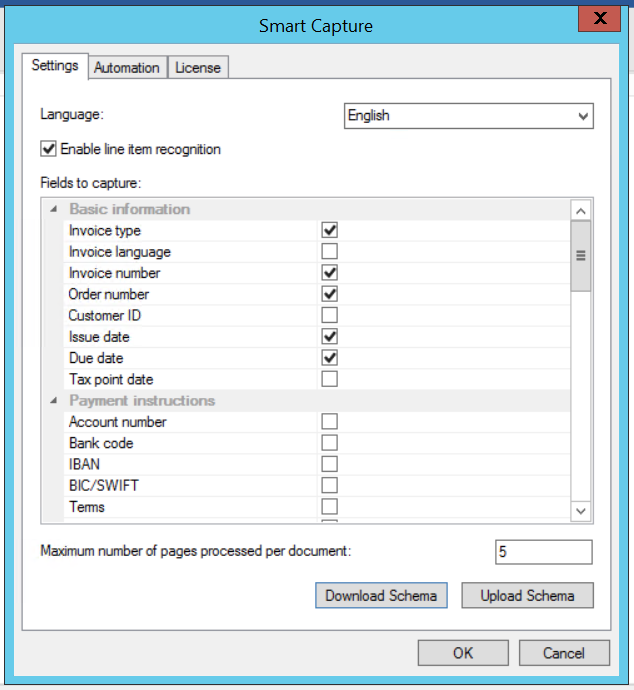Collapse the Basic information group
The width and height of the screenshot is (634, 690).
coord(54,209)
